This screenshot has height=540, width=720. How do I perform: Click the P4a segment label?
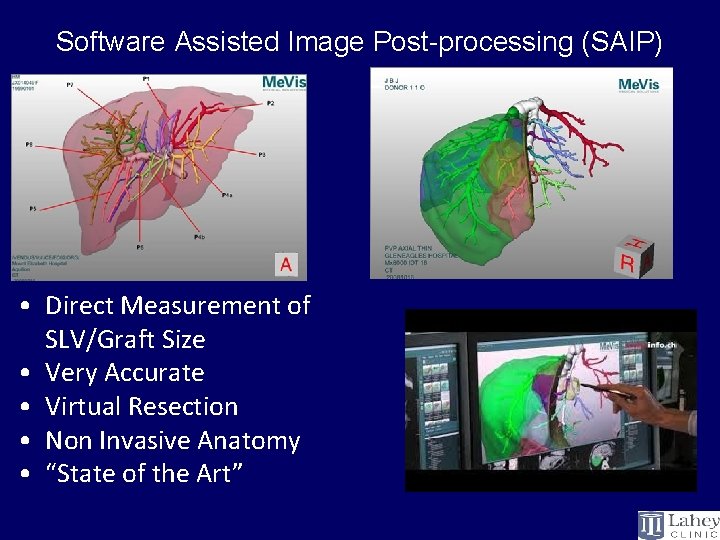227,195
